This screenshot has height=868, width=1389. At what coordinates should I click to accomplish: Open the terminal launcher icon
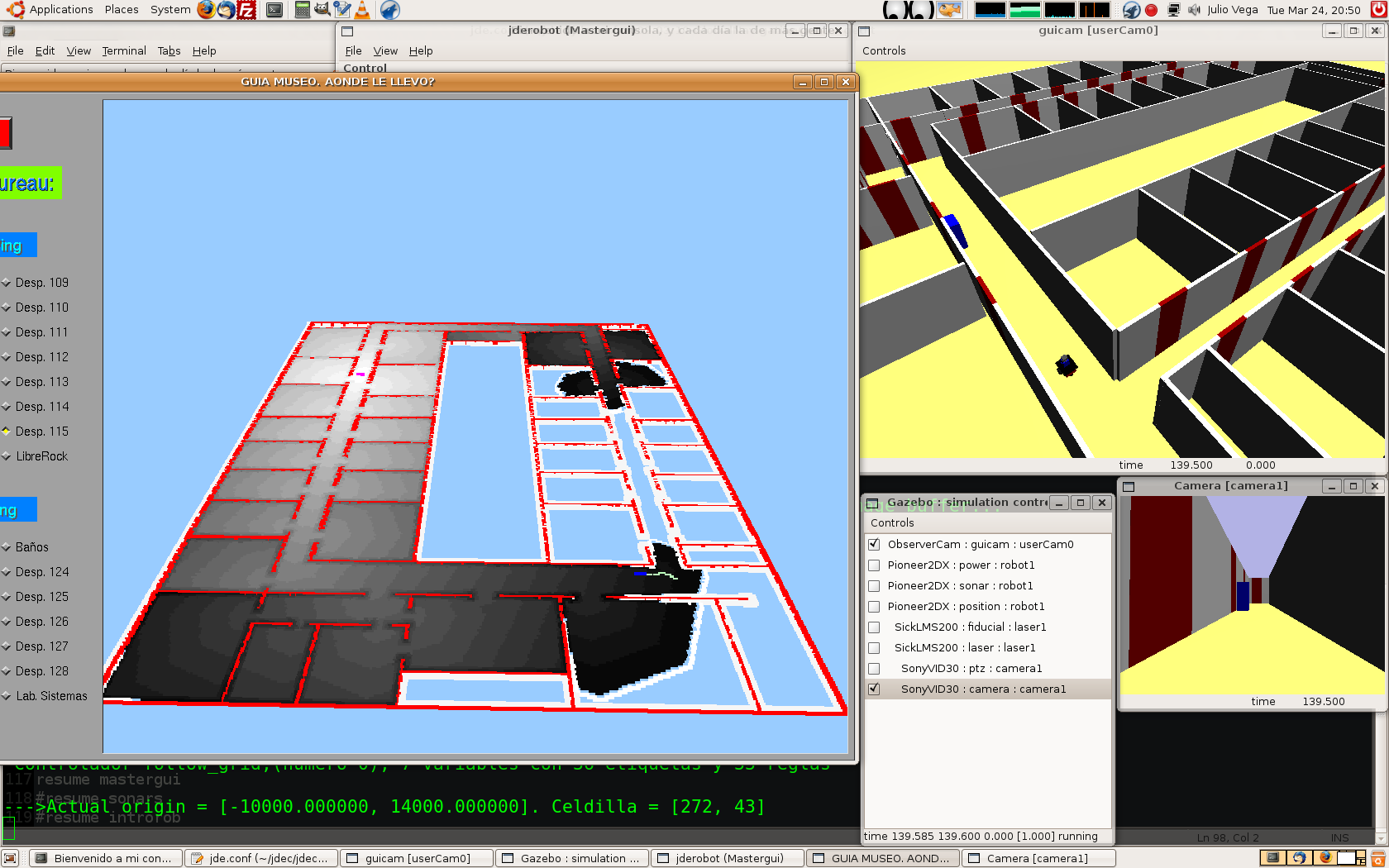pyautogui.click(x=274, y=10)
